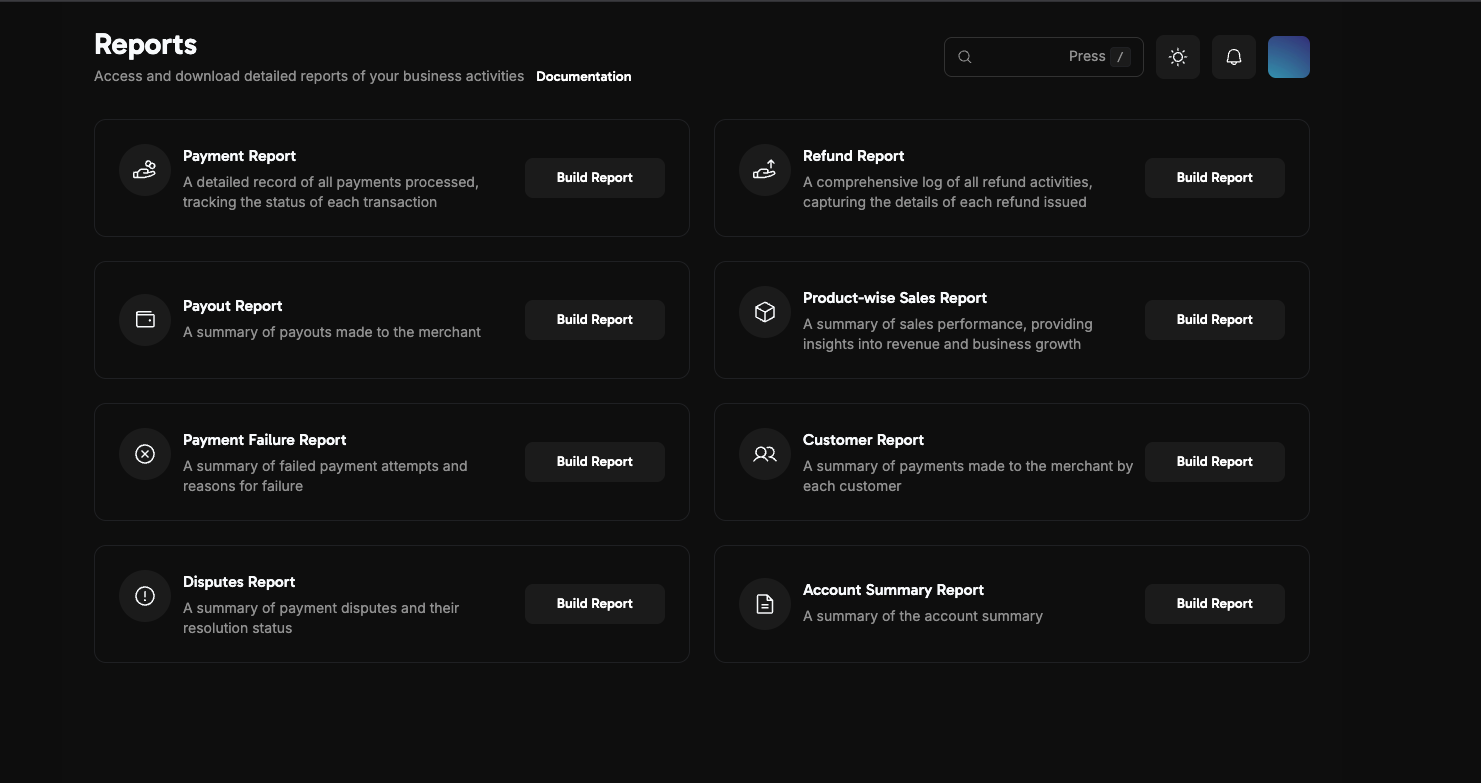Build the Product-wise Sales Report
The image size is (1481, 783).
(1214, 319)
